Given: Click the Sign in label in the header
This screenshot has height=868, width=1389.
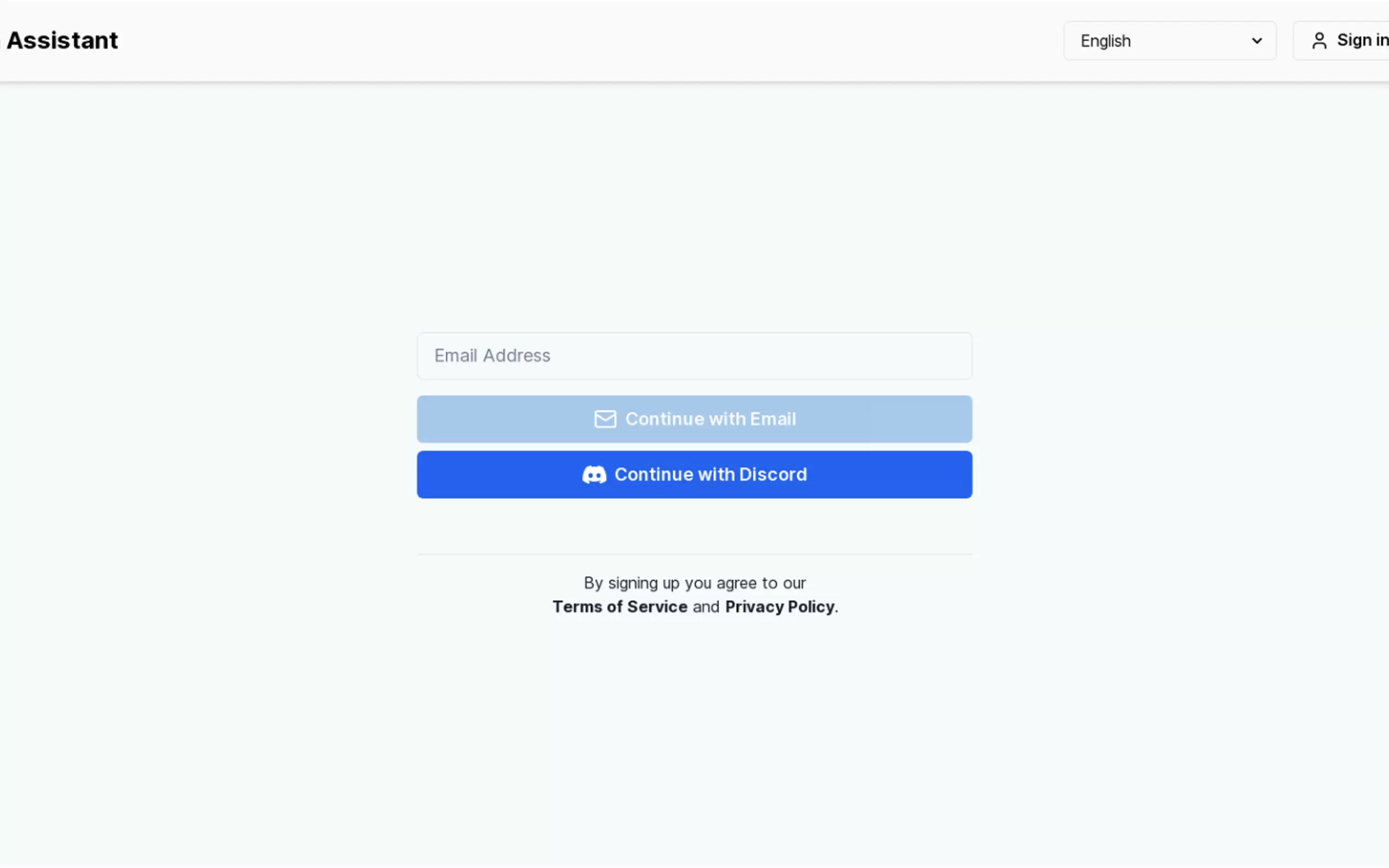Looking at the screenshot, I should click(x=1363, y=40).
